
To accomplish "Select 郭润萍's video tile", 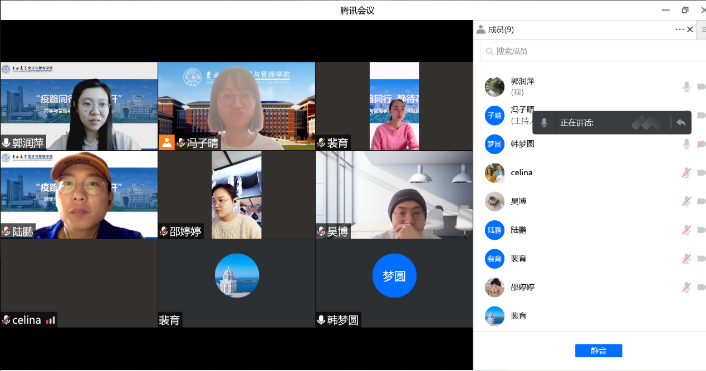I will [79, 106].
